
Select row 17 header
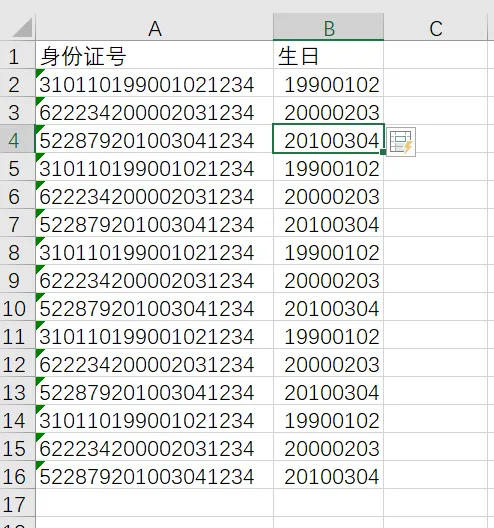click(18, 503)
